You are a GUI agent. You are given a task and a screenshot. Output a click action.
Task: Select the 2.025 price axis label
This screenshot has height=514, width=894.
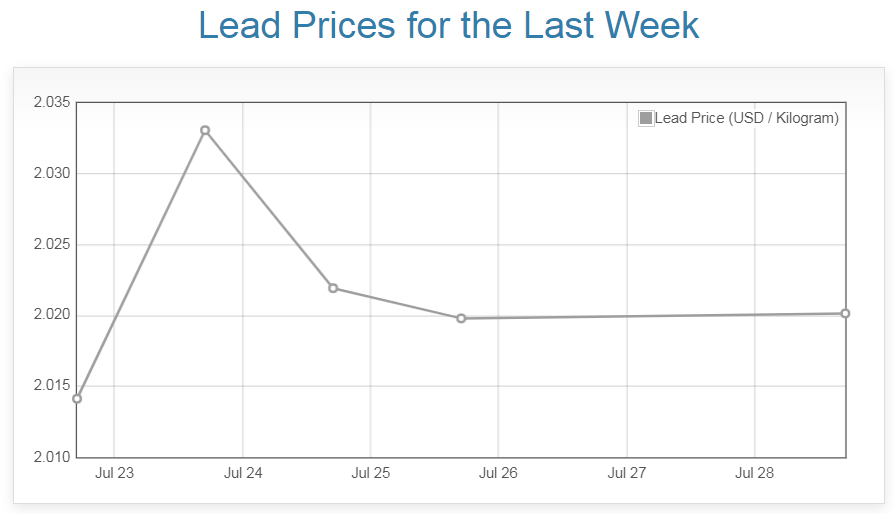pos(50,244)
